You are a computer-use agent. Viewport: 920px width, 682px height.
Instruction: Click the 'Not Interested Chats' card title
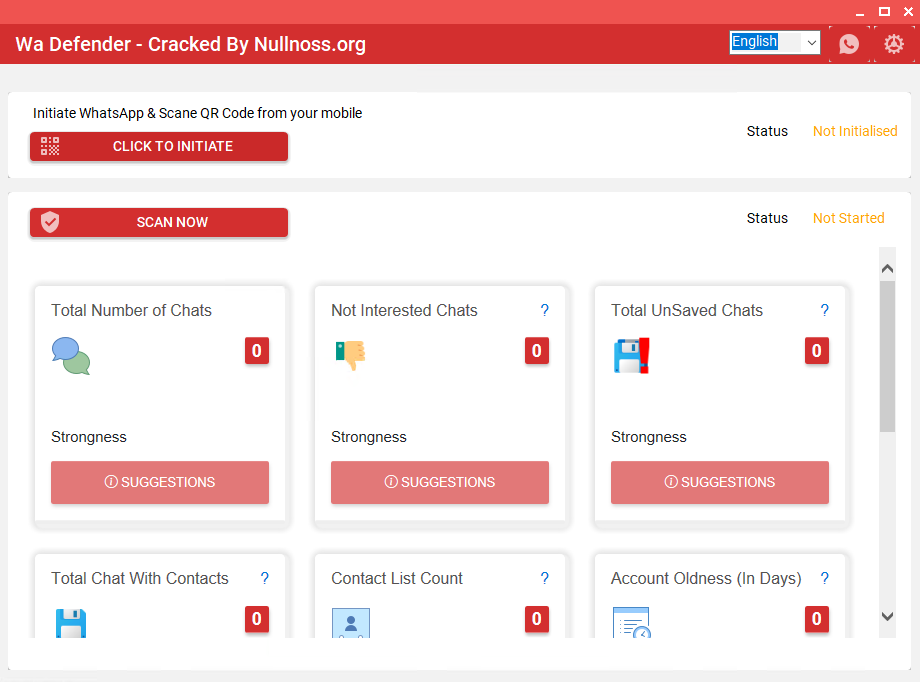[x=404, y=310]
